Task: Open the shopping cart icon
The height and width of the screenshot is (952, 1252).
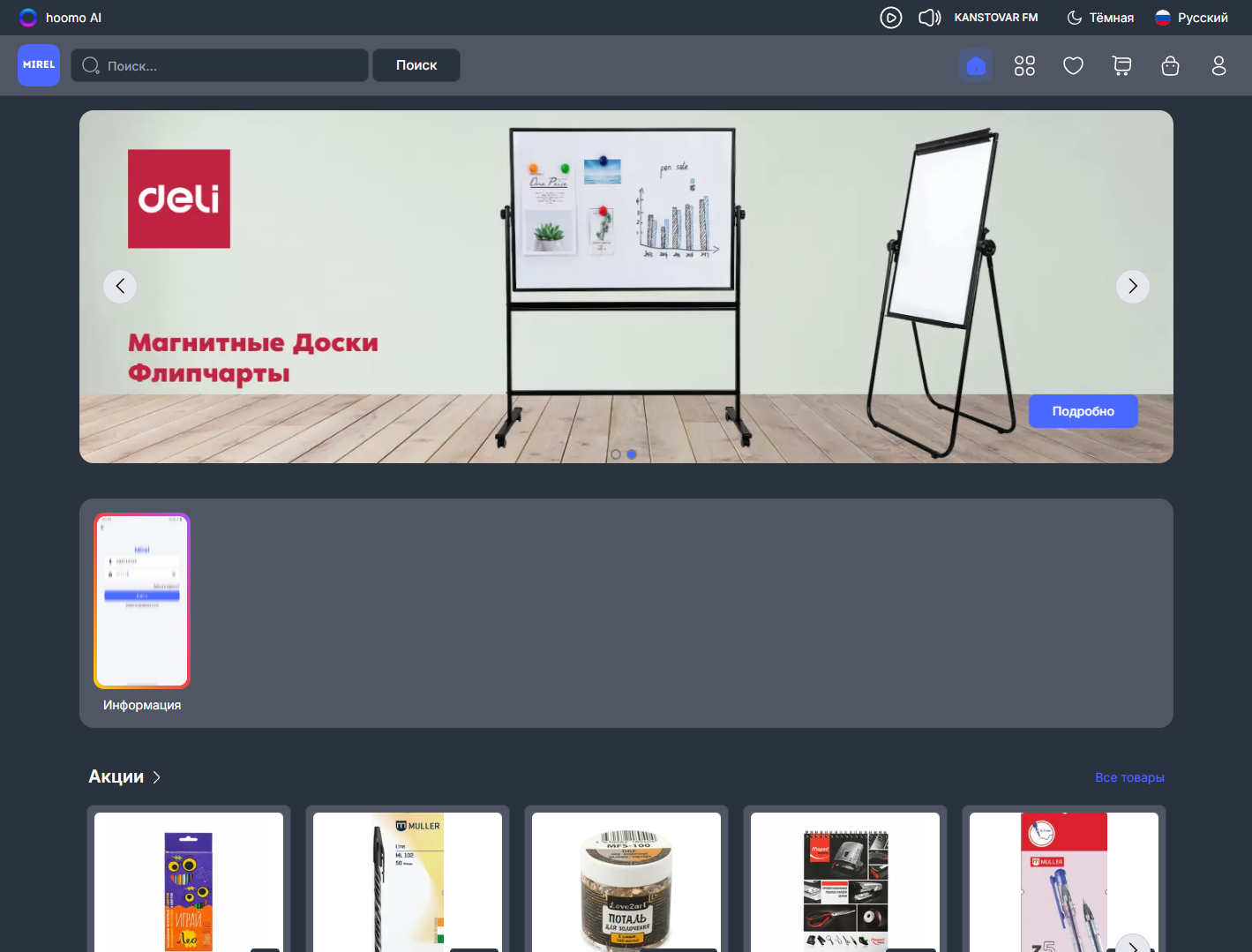Action: (x=1121, y=65)
